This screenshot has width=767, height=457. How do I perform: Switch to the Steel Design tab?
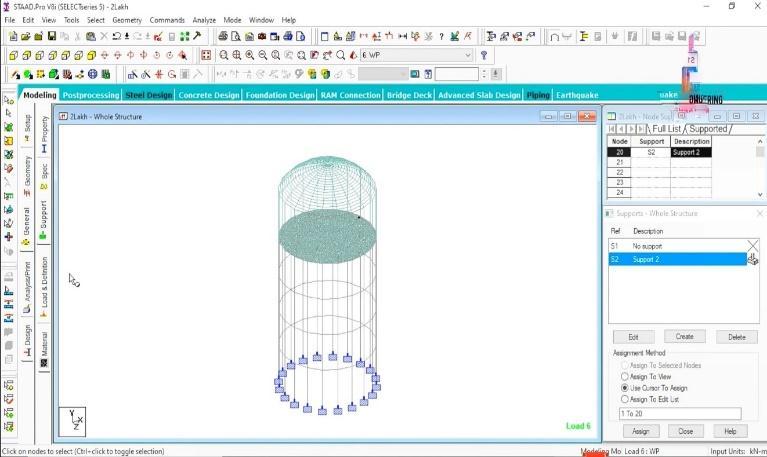tap(149, 95)
